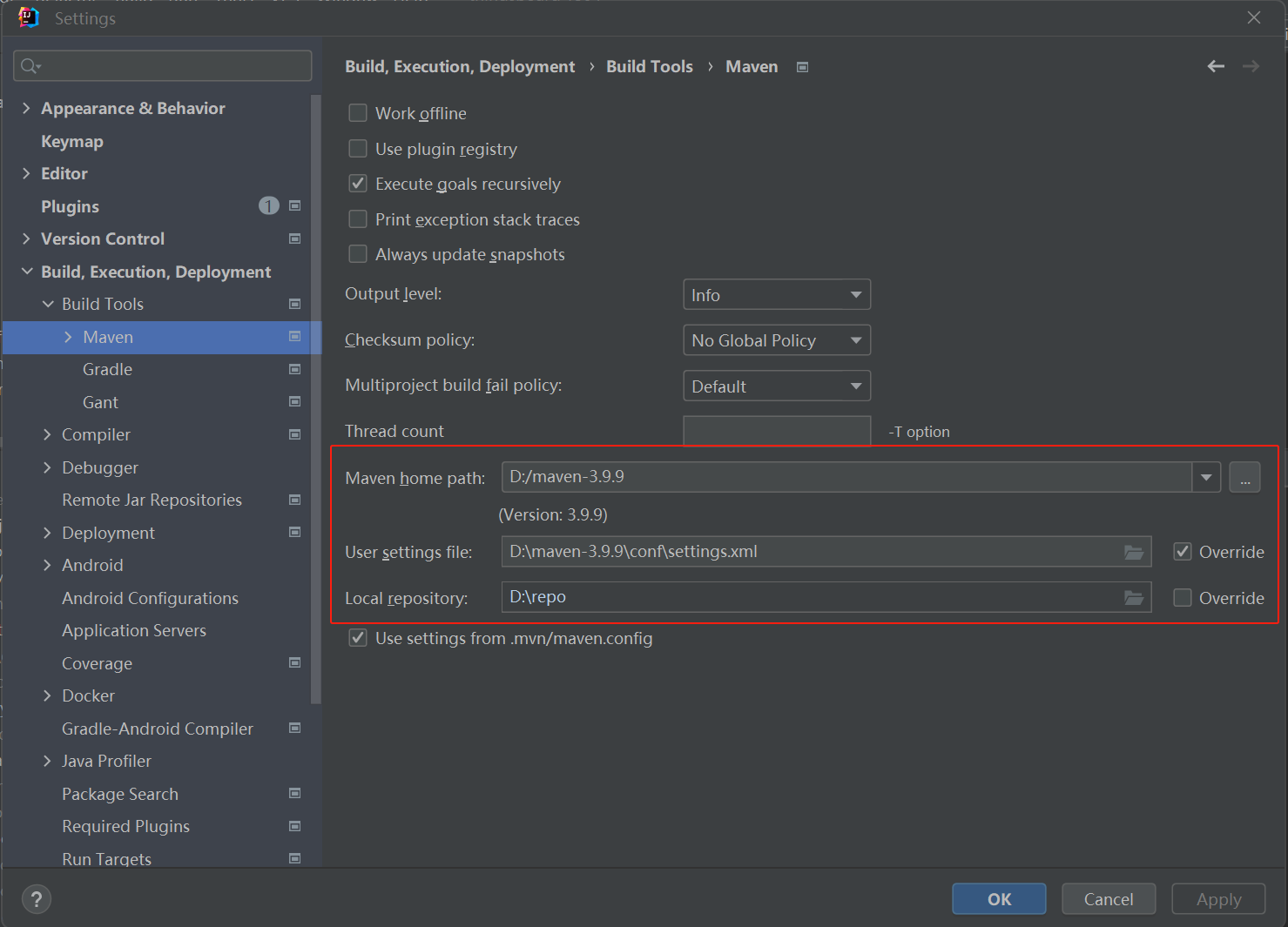Open Java Profiler settings page
Viewport: 1288px width, 927px height.
106,761
